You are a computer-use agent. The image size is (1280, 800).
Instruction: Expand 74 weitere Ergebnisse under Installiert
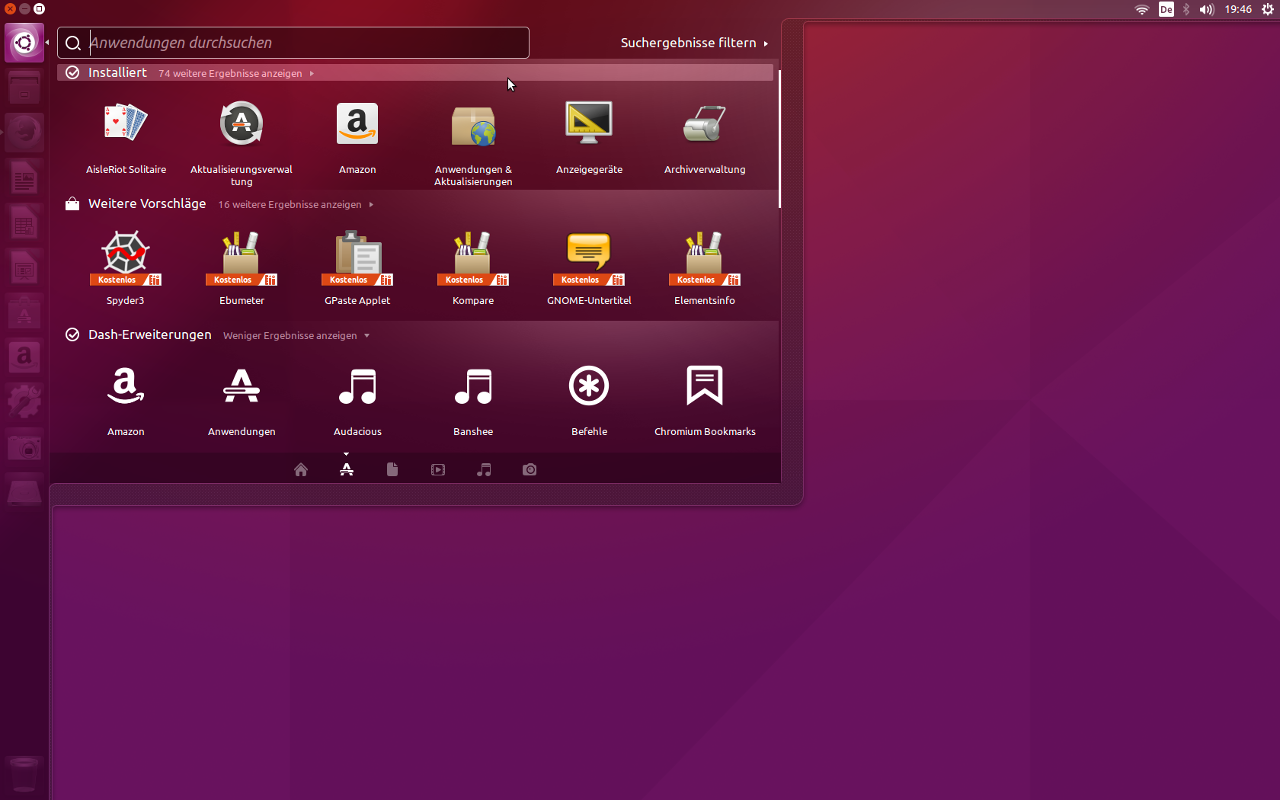[236, 74]
